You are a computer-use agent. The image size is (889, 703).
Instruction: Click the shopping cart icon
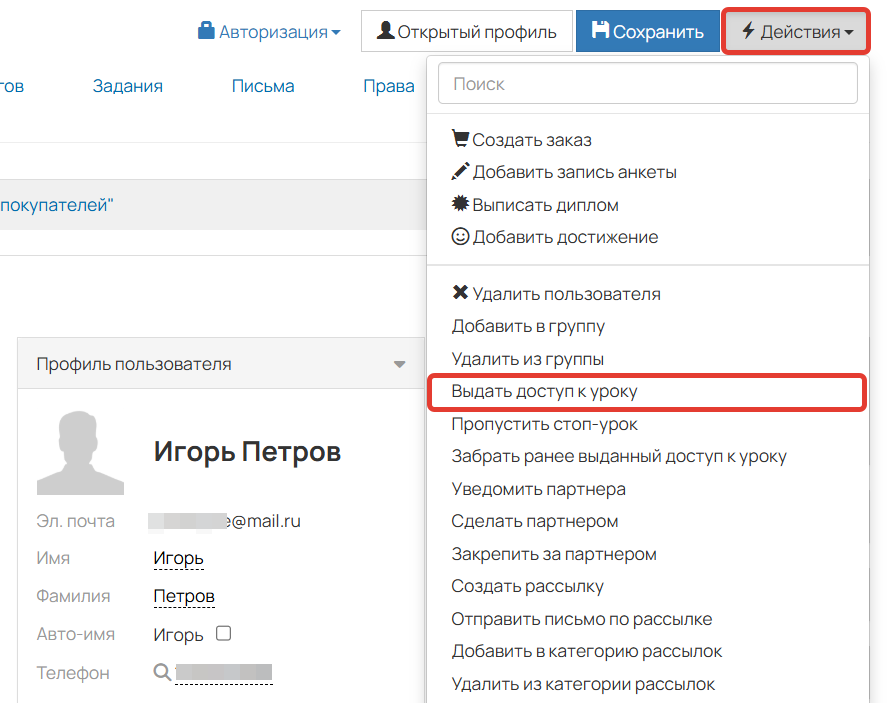[x=460, y=138]
